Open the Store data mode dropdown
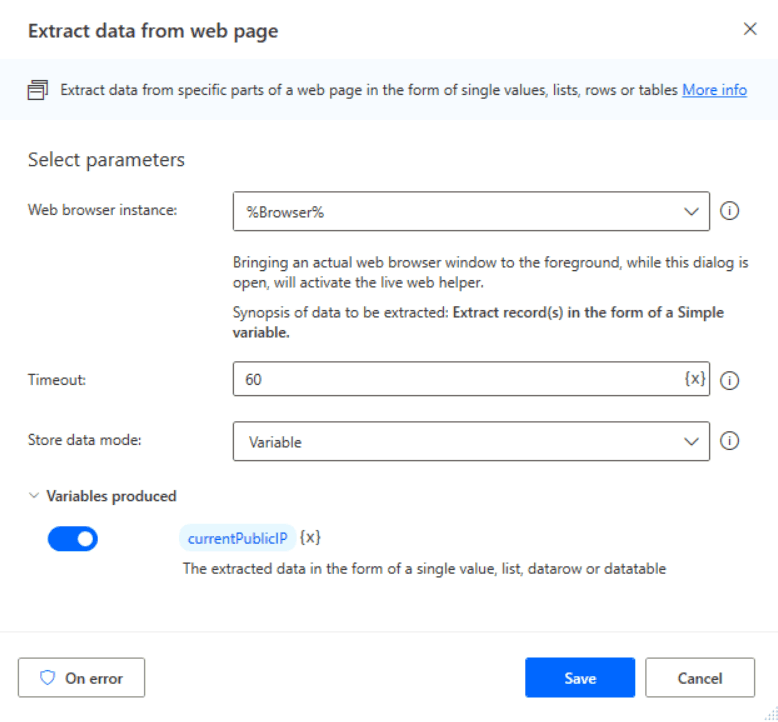 click(x=471, y=441)
